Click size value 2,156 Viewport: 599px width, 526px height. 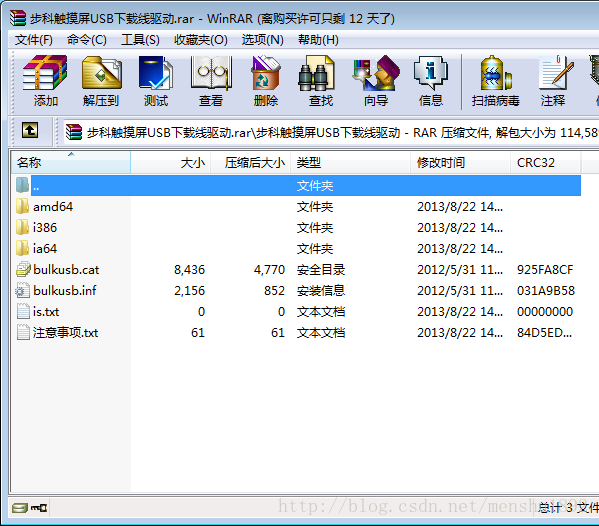pos(189,291)
